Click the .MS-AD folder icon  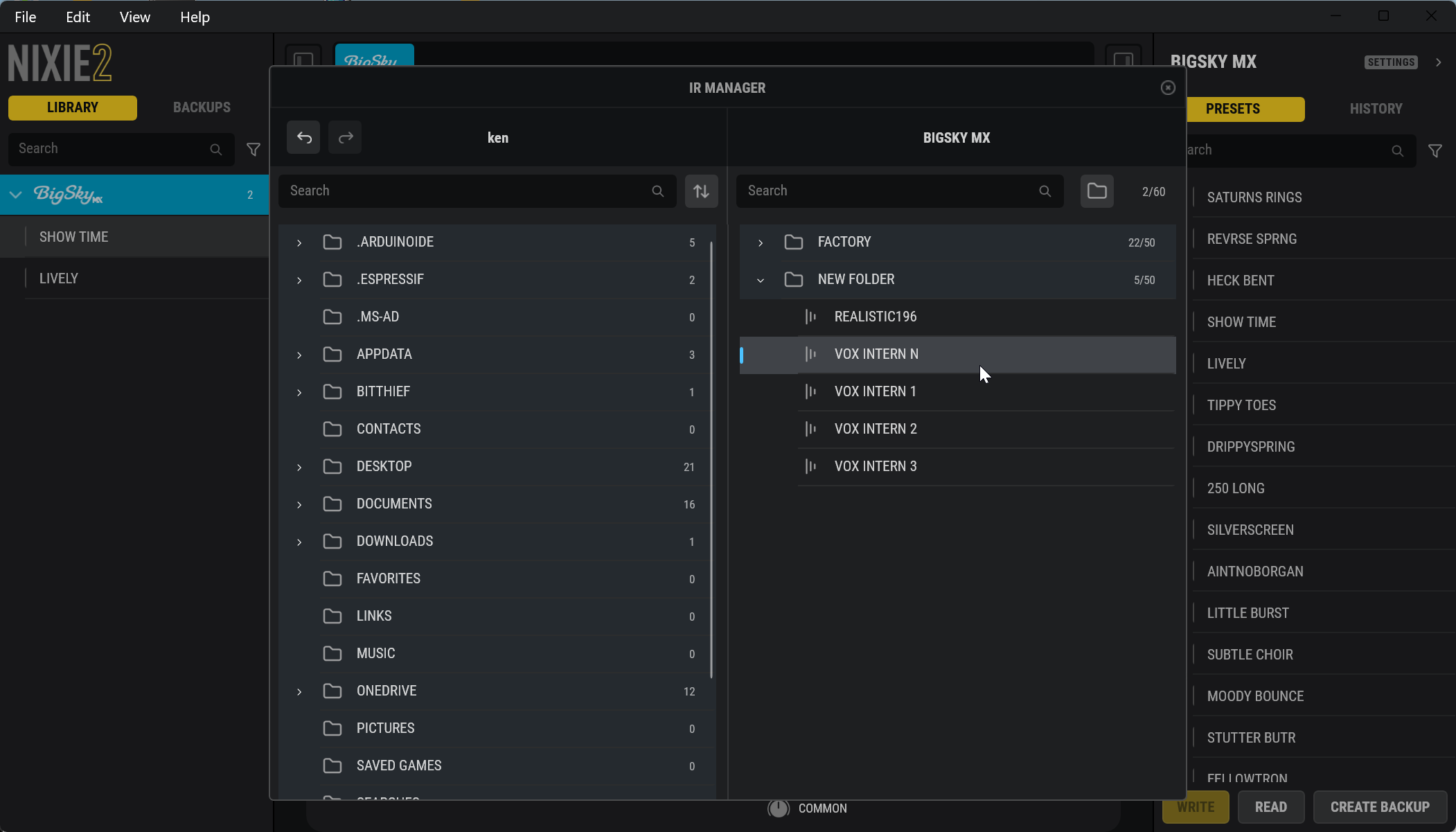point(332,317)
